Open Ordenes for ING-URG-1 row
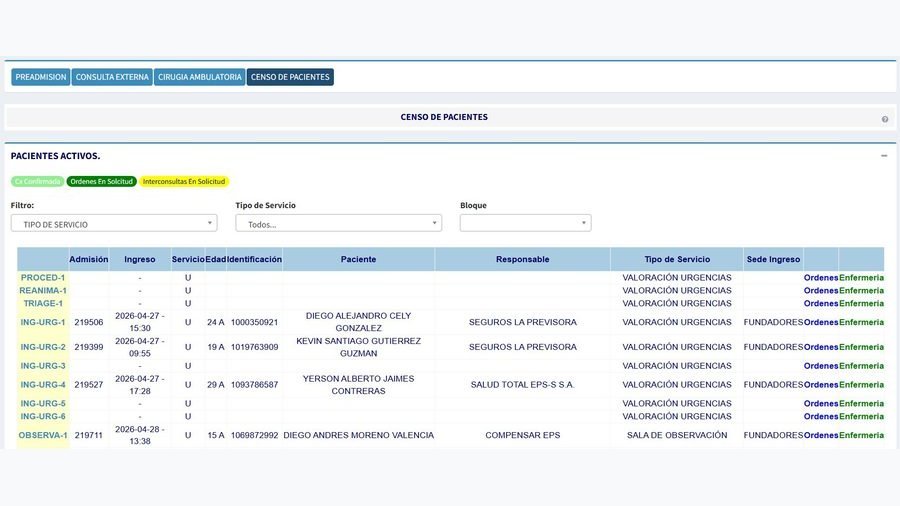 tap(821, 322)
